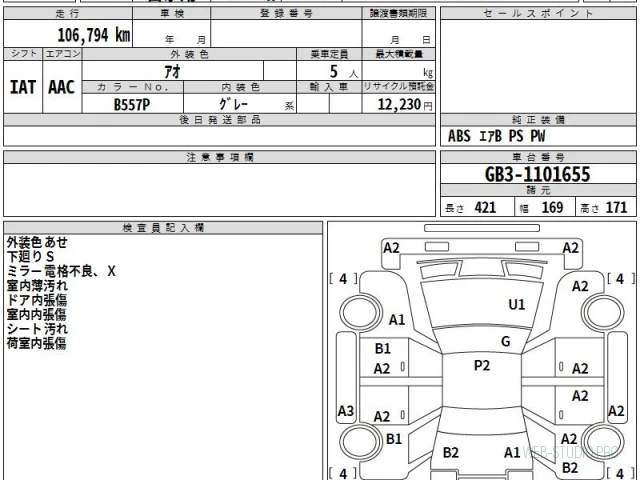640x480 pixels.
Task: Click the 注意事項欄 header
Action: (x=220, y=157)
